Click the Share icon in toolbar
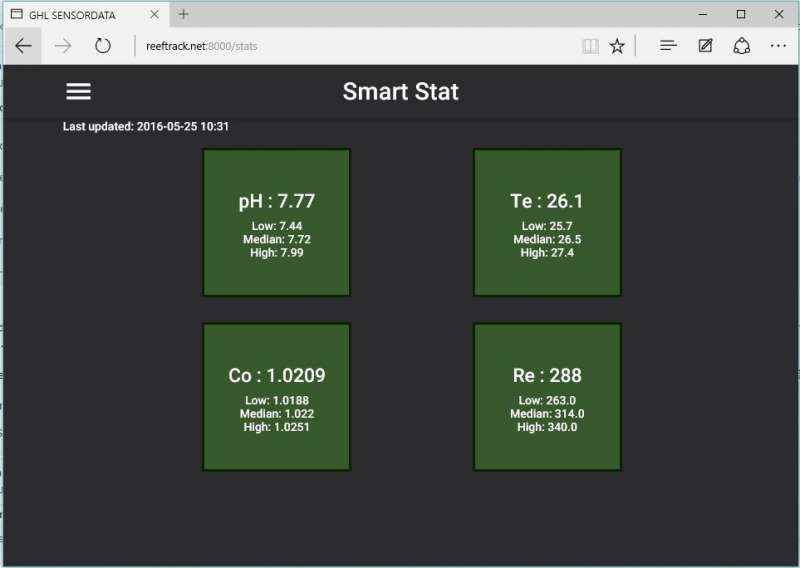 click(x=741, y=46)
